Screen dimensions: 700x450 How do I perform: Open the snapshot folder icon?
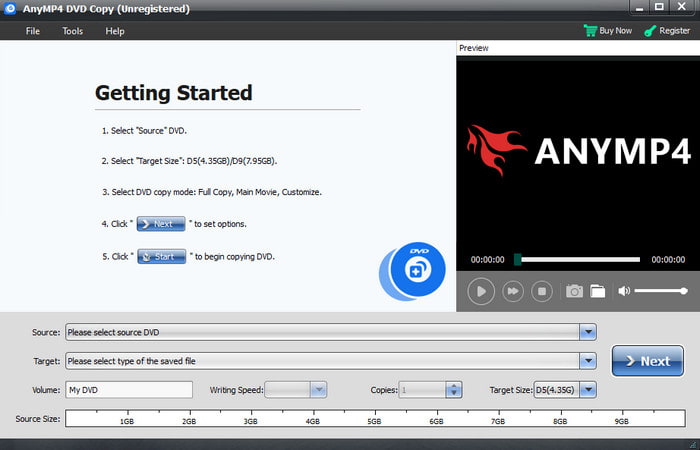tap(598, 291)
